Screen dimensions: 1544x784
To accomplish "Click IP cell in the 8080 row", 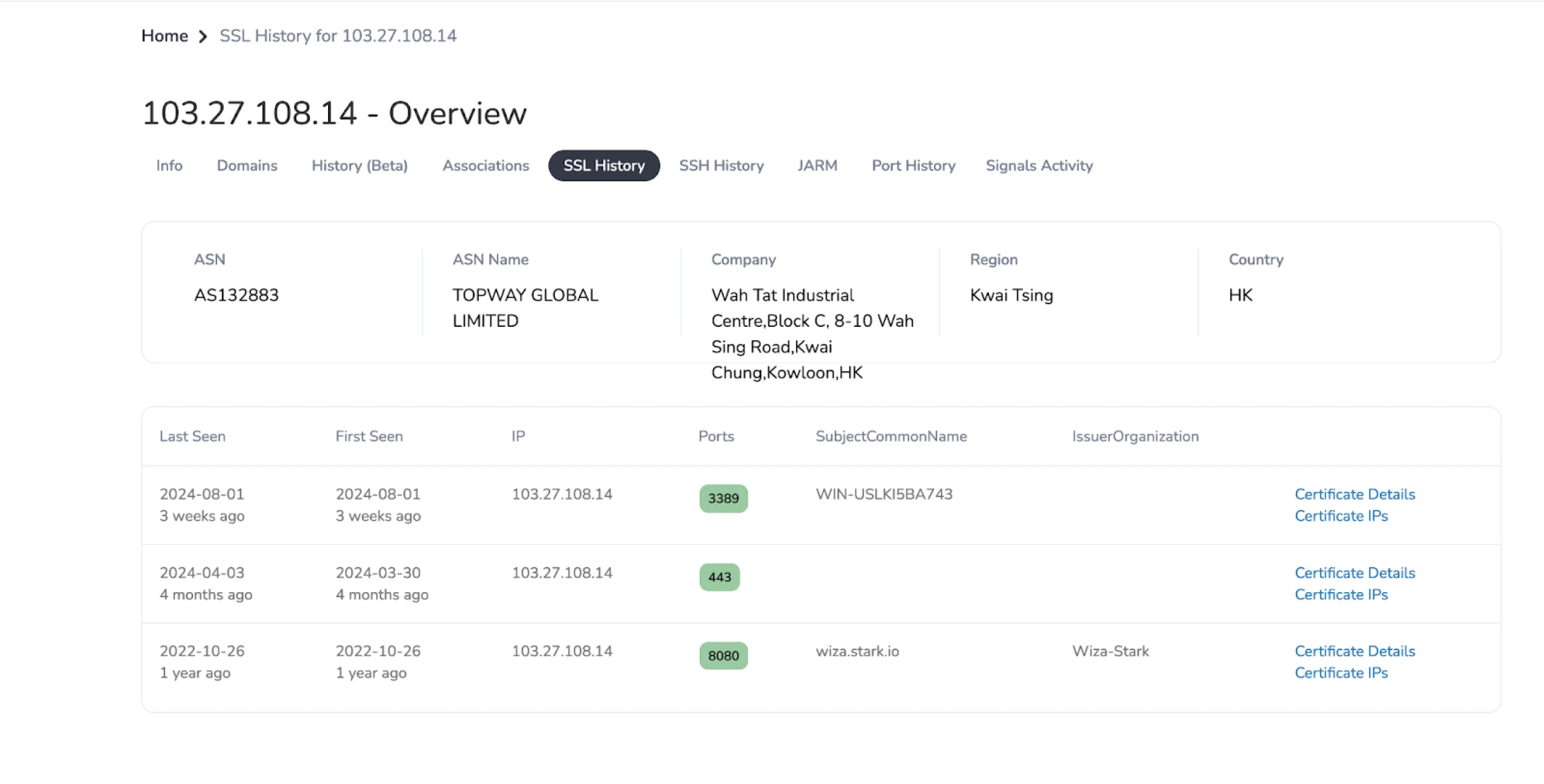I will click(x=562, y=651).
